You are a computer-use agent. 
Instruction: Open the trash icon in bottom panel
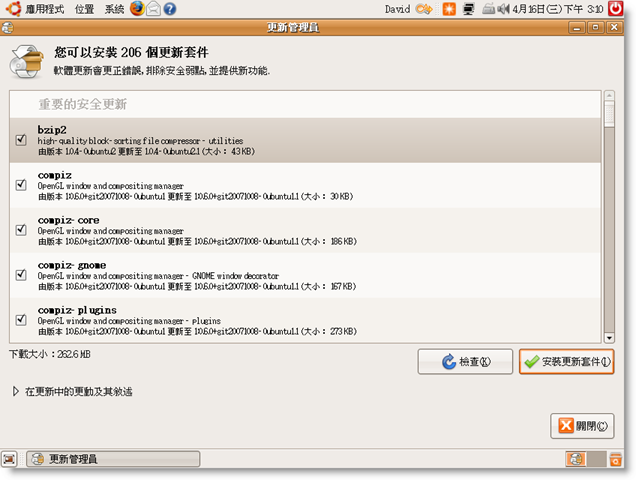(x=615, y=459)
